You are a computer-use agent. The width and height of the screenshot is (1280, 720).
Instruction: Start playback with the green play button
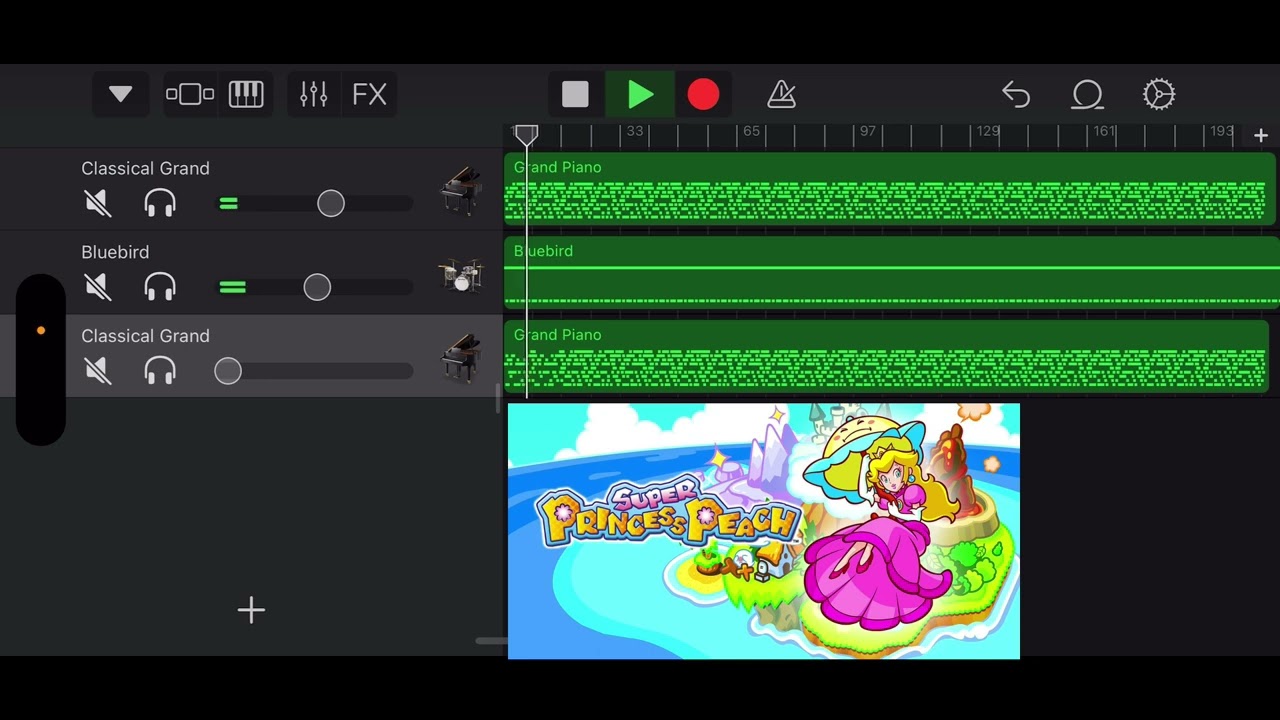640,94
